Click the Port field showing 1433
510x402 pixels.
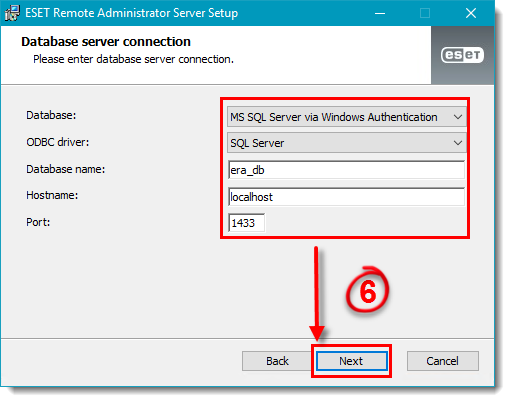(247, 223)
